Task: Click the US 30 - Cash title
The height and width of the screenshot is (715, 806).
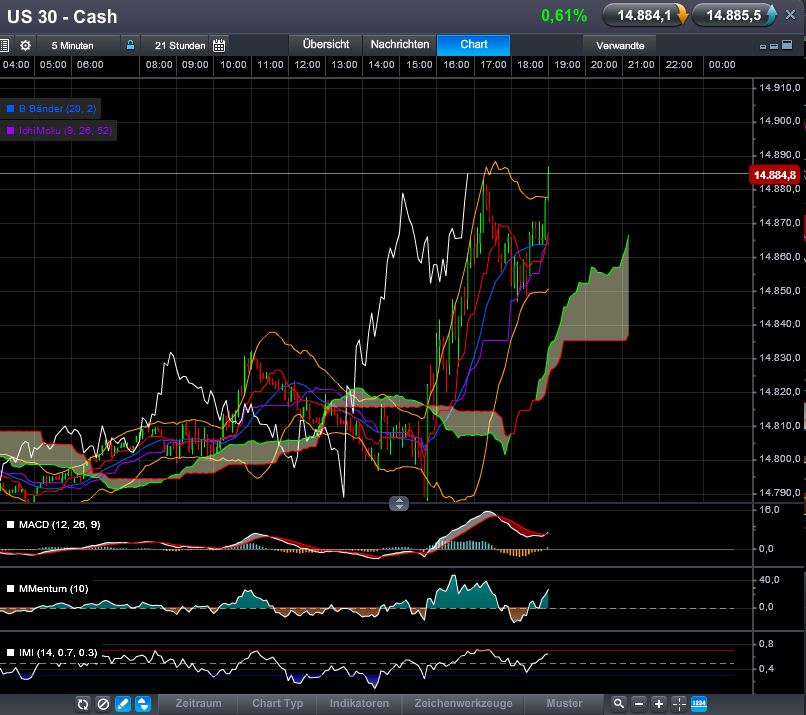Action: coord(62,16)
